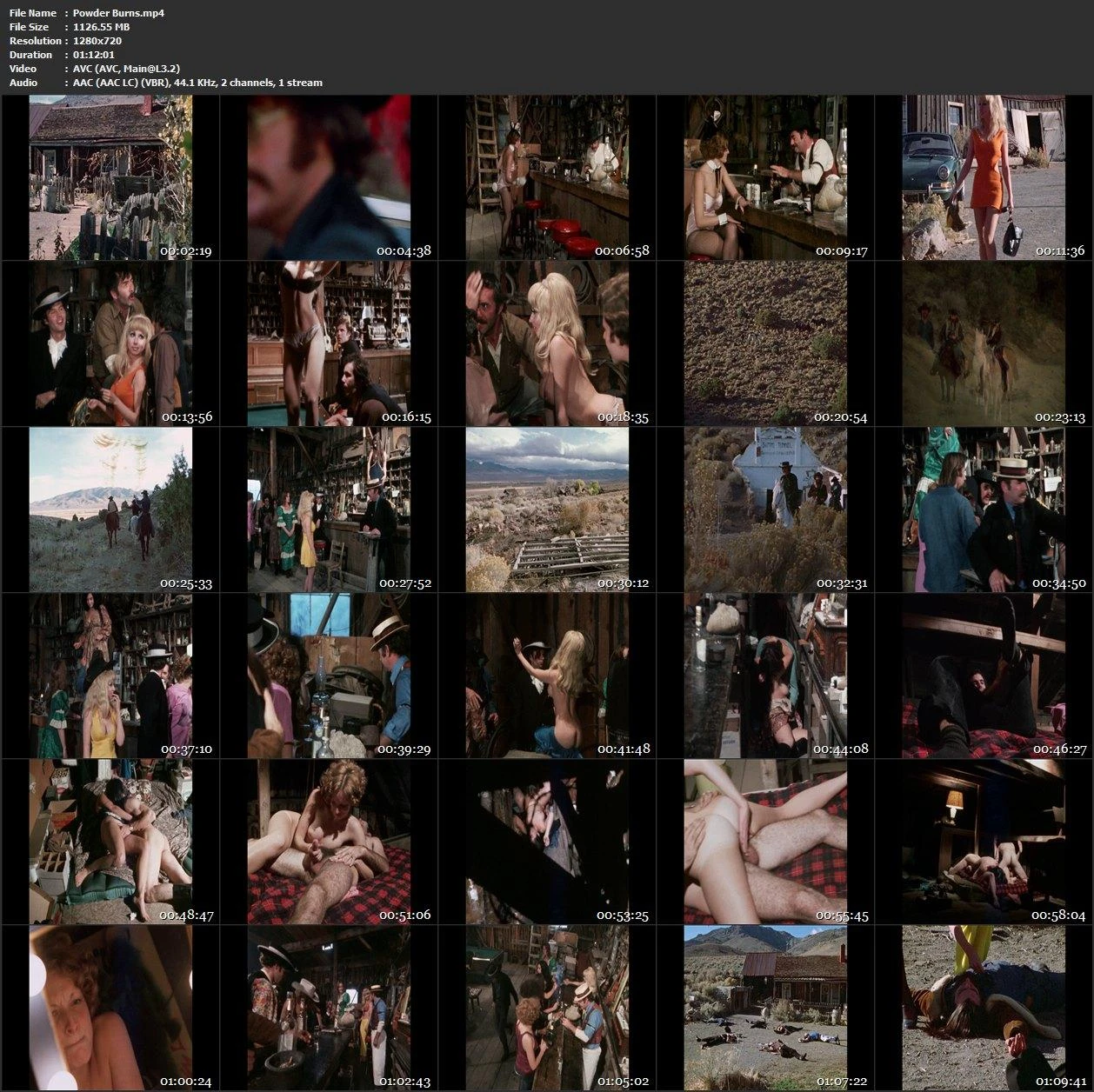Click the frame timestamped 00:34:50

pyautogui.click(x=984, y=509)
